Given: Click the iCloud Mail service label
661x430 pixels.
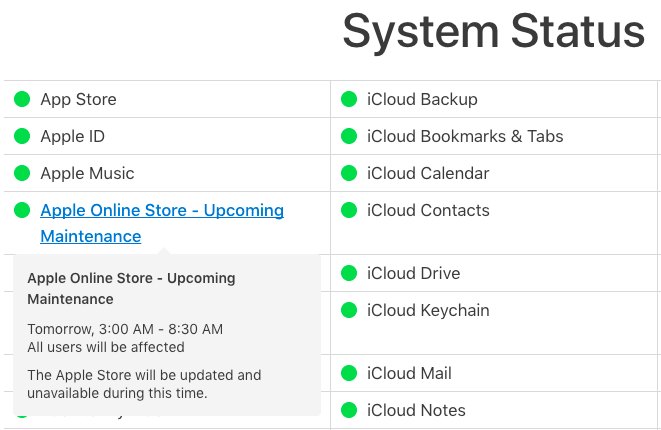Looking at the screenshot, I should point(409,373).
